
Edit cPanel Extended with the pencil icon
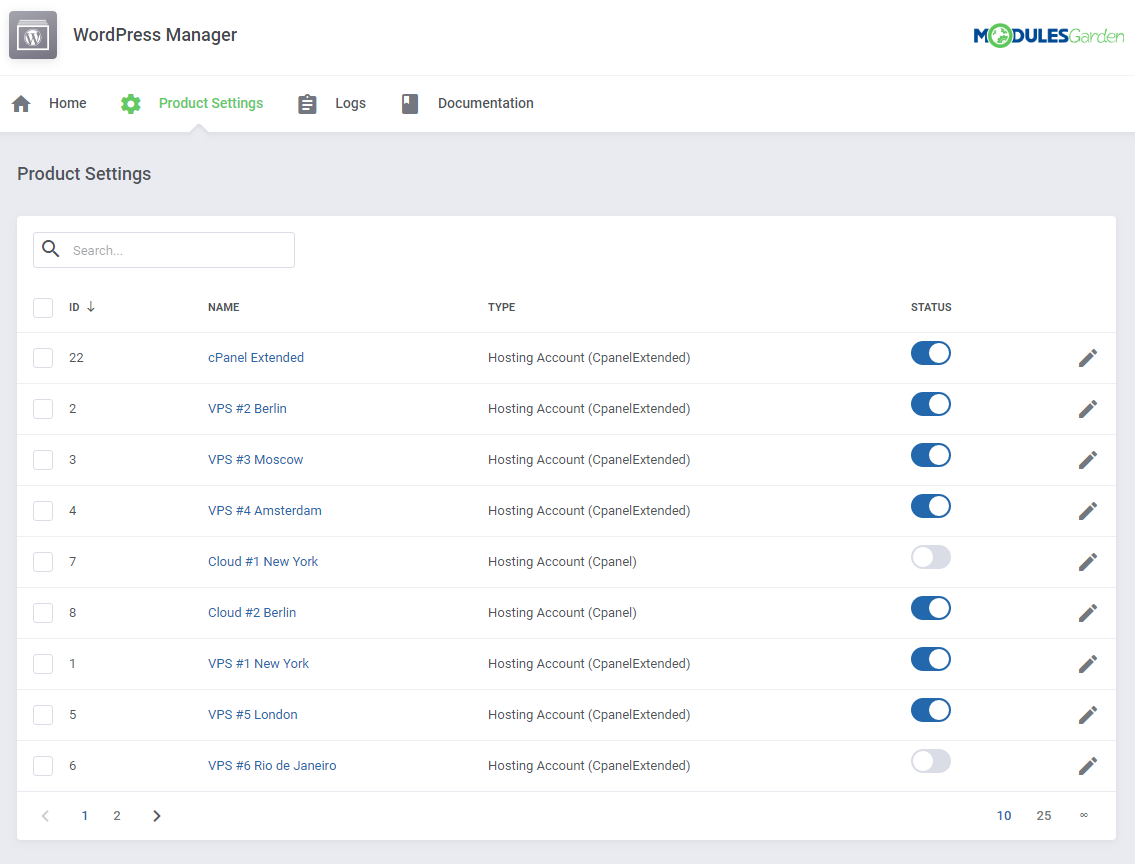[1087, 358]
